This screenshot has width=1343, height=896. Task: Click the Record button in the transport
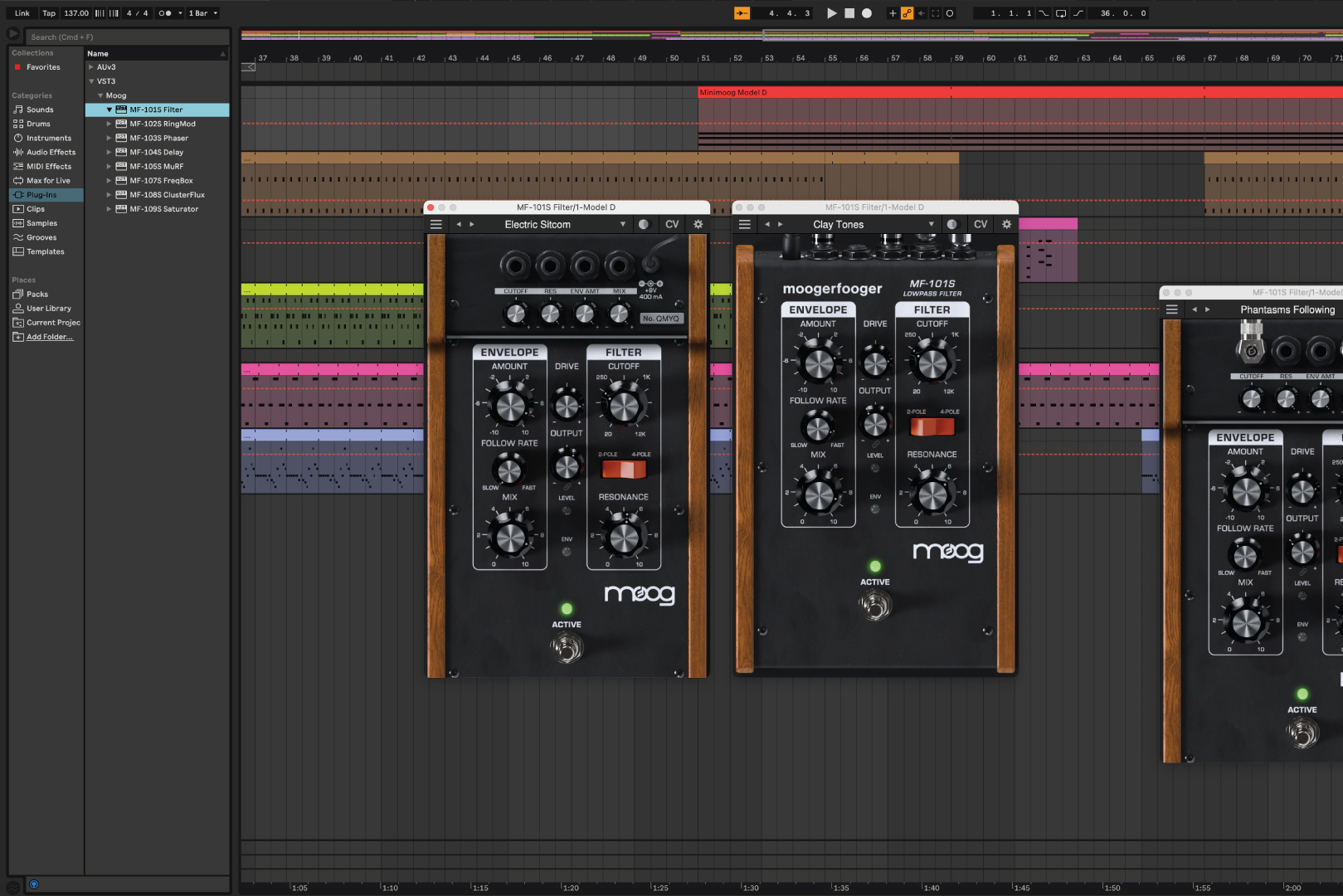click(865, 12)
